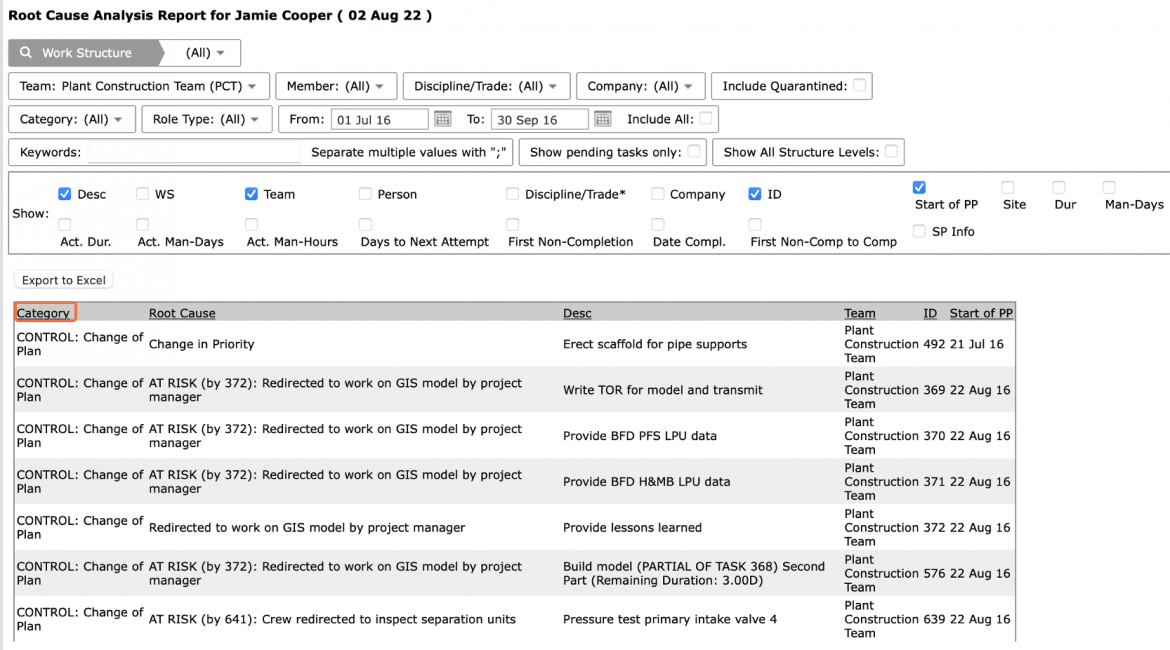1170x650 pixels.
Task: Check the Company show checkbox
Action: click(657, 194)
